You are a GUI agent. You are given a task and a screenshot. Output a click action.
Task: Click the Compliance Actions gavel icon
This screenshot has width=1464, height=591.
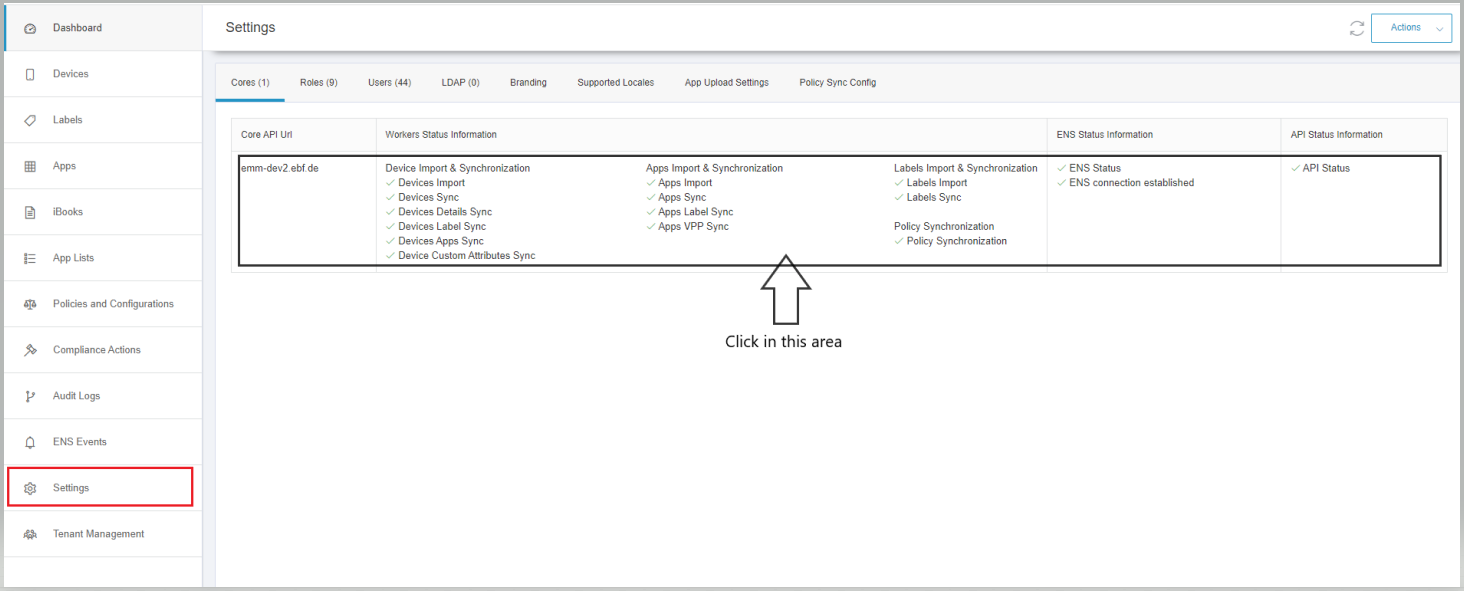[30, 350]
